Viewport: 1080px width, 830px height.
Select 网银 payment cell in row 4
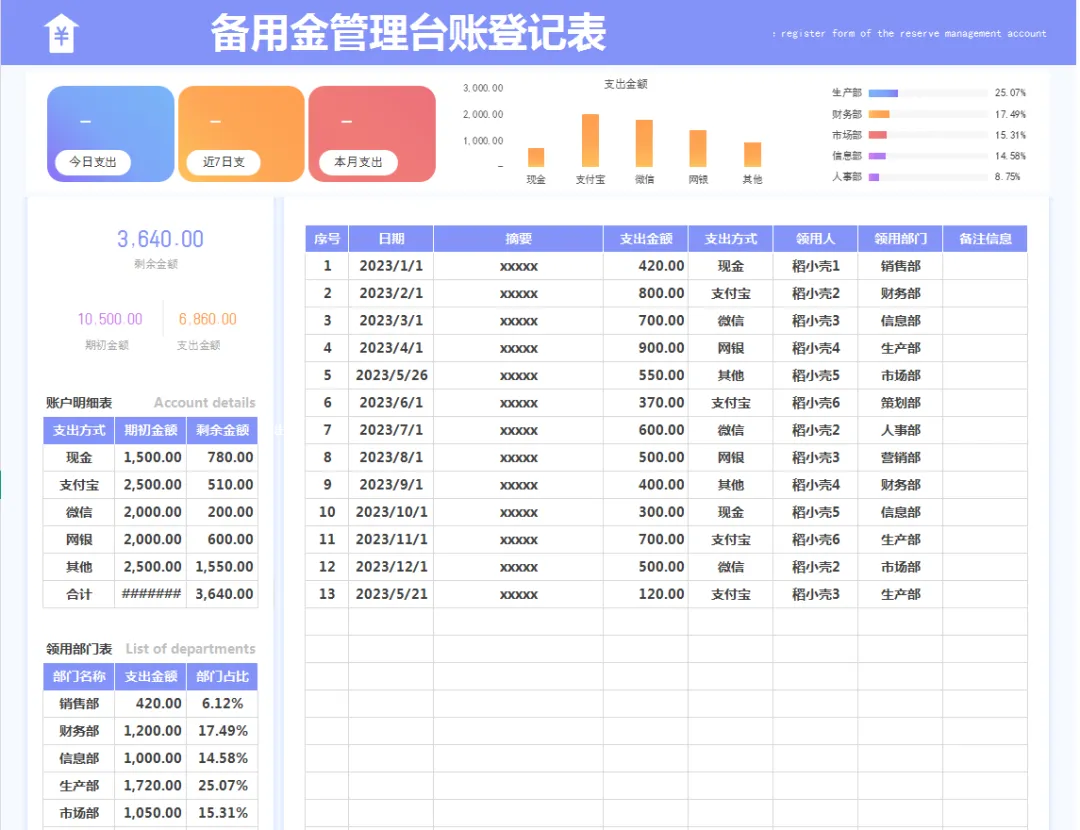pos(730,348)
